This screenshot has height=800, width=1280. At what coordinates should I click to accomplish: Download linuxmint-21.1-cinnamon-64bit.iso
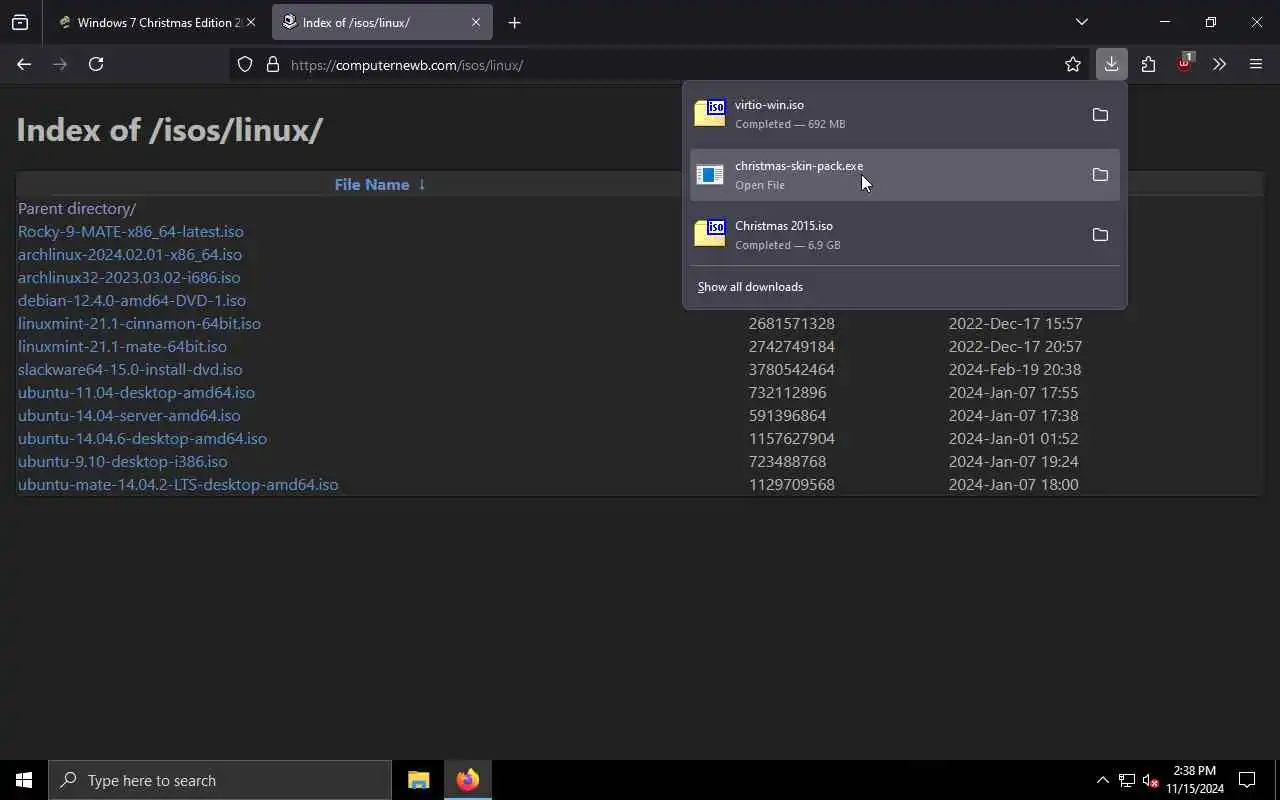click(x=139, y=323)
